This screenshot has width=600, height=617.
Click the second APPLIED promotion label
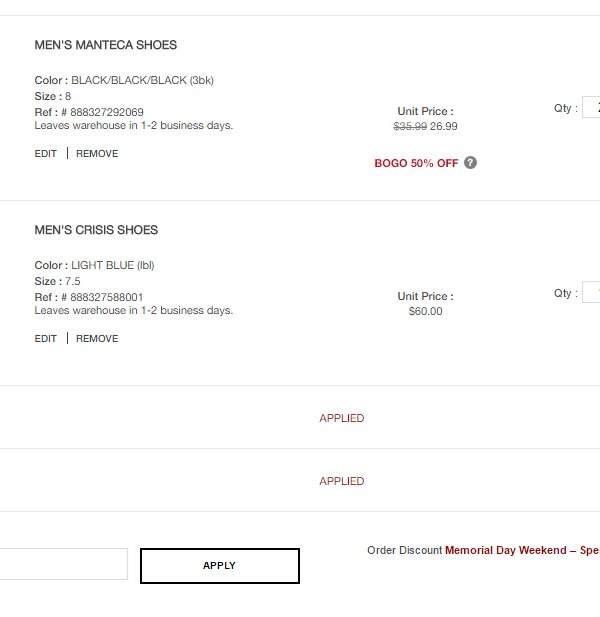(x=342, y=481)
